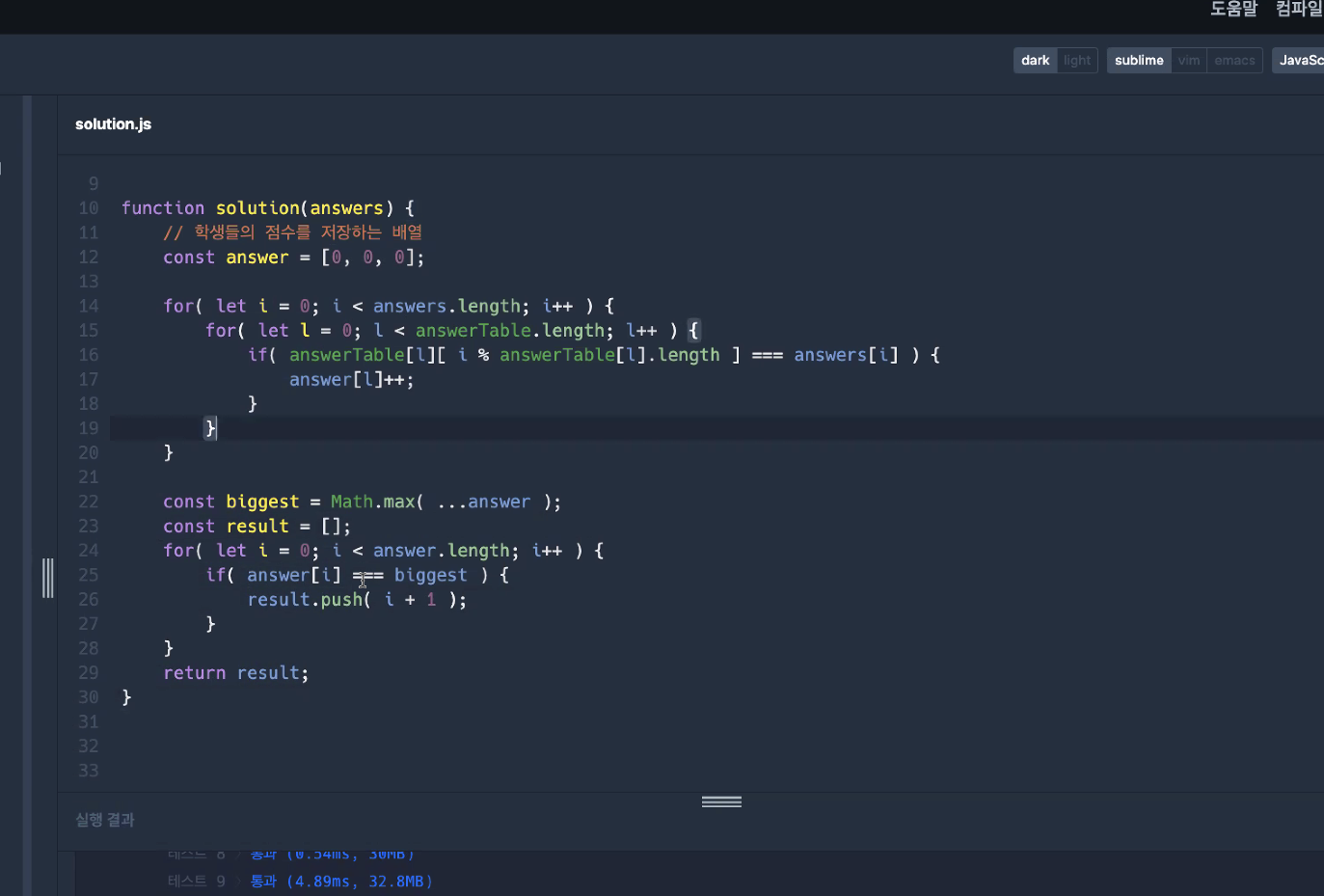
Task: Click the horizontal resize handle above results
Action: click(x=721, y=801)
